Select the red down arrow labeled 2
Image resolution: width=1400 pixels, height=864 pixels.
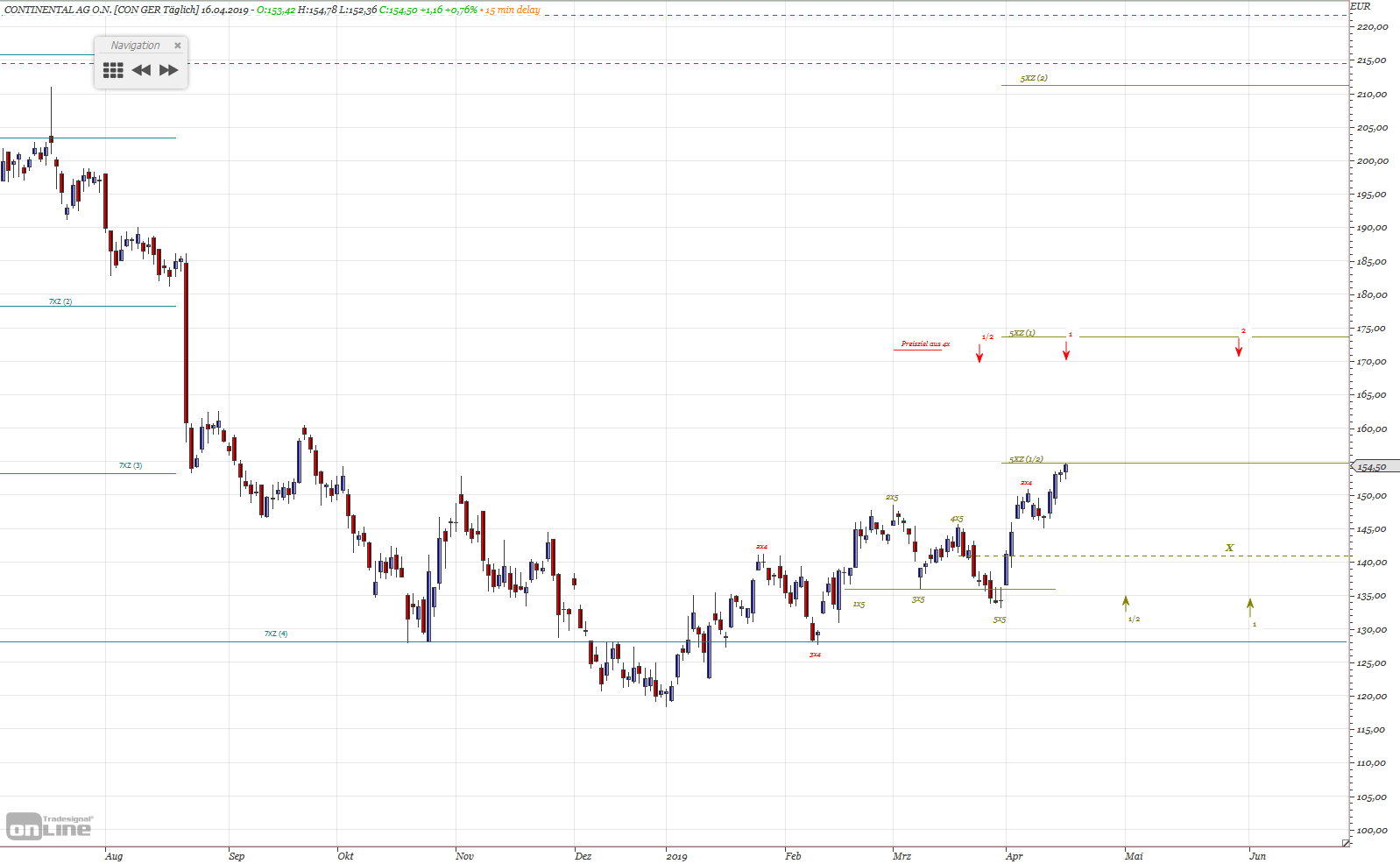(x=1239, y=346)
